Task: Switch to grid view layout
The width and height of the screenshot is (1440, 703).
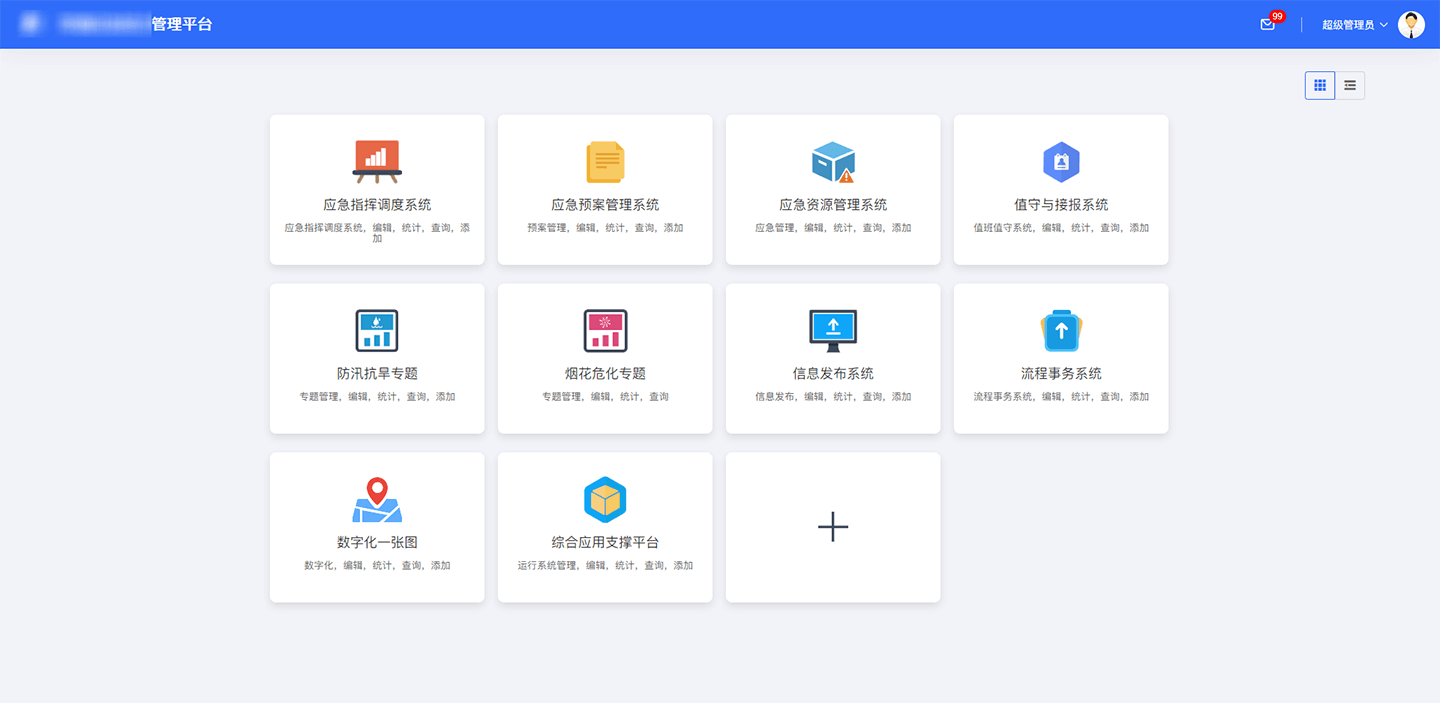Action: click(x=1320, y=86)
